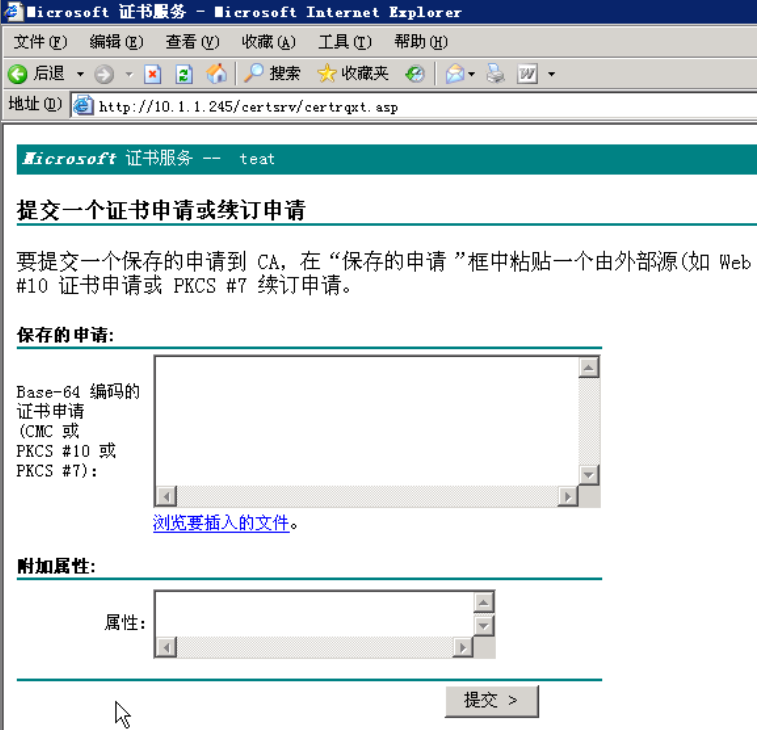Open the Mail dropdown arrow
The height and width of the screenshot is (730, 757).
472,74
